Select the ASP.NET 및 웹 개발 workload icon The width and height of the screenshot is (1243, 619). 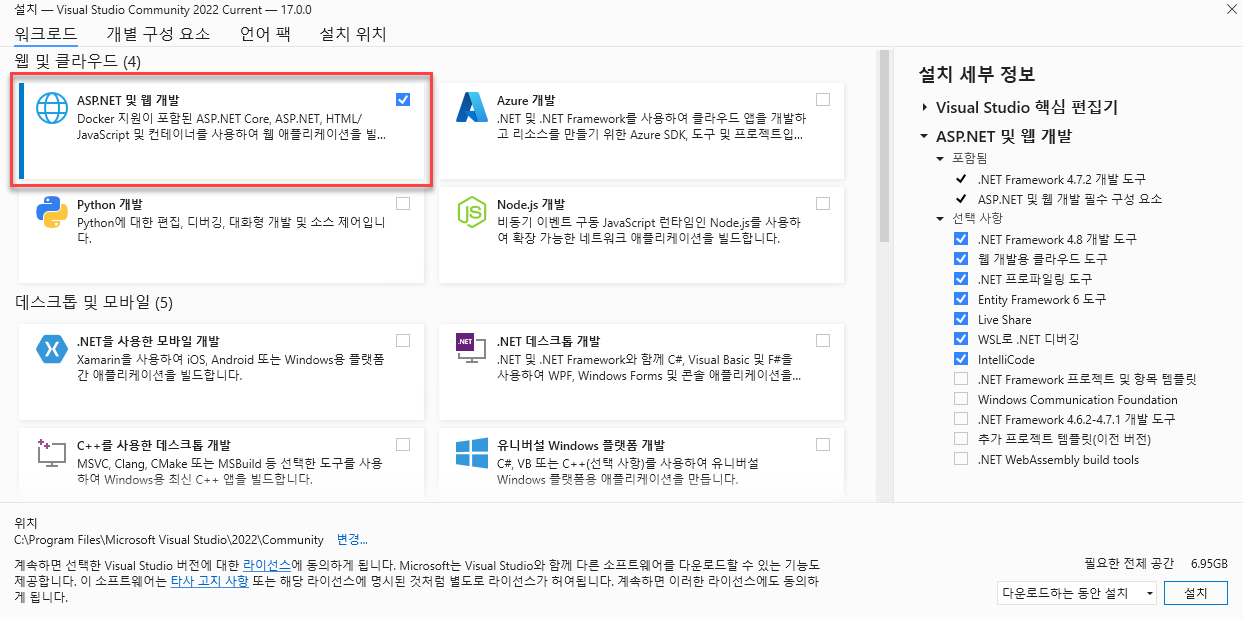tap(51, 107)
